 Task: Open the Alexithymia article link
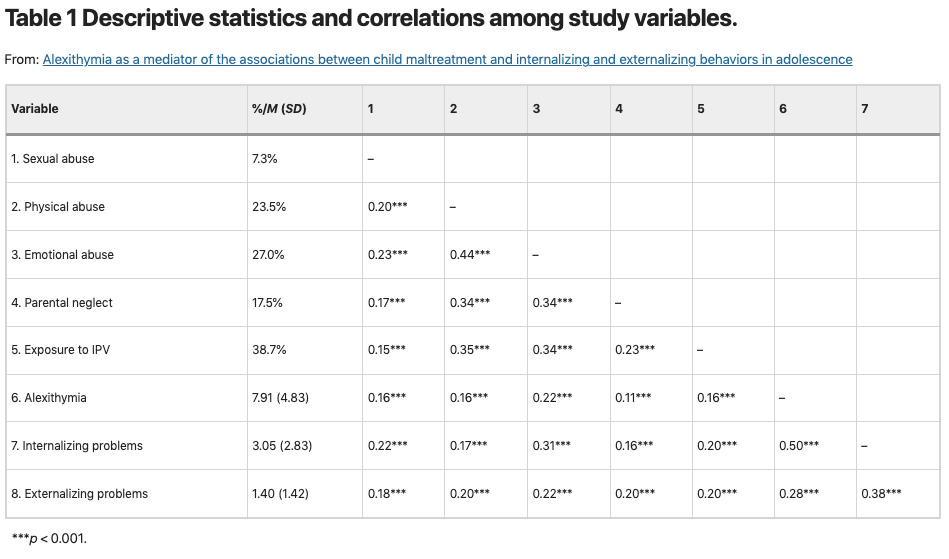pos(447,60)
